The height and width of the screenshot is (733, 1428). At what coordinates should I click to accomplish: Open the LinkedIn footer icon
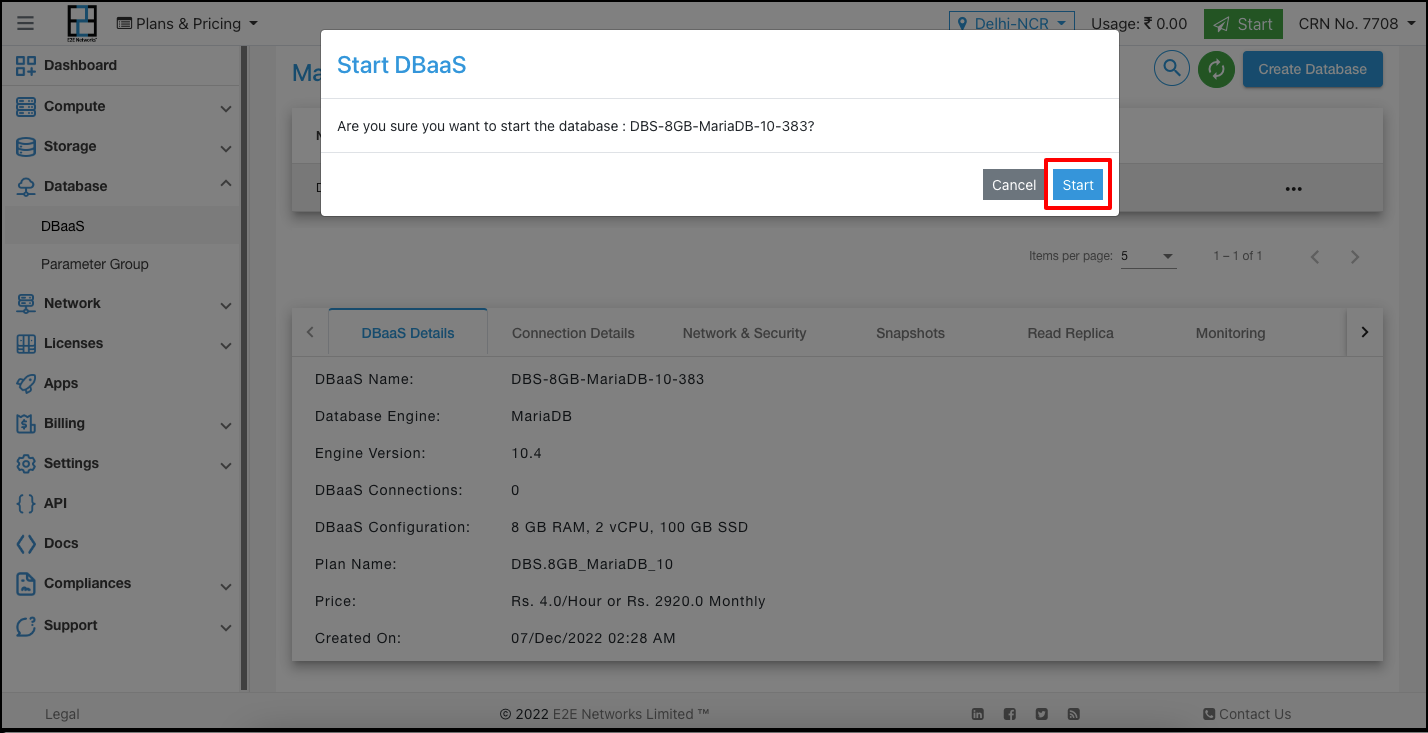(x=978, y=714)
